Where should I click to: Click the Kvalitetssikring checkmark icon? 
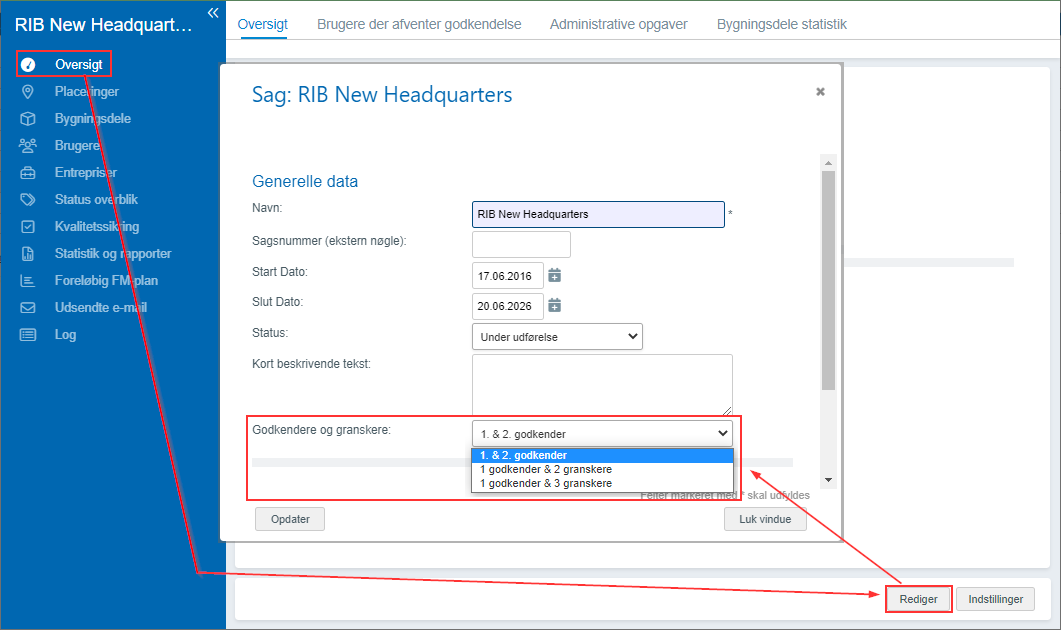coord(28,227)
